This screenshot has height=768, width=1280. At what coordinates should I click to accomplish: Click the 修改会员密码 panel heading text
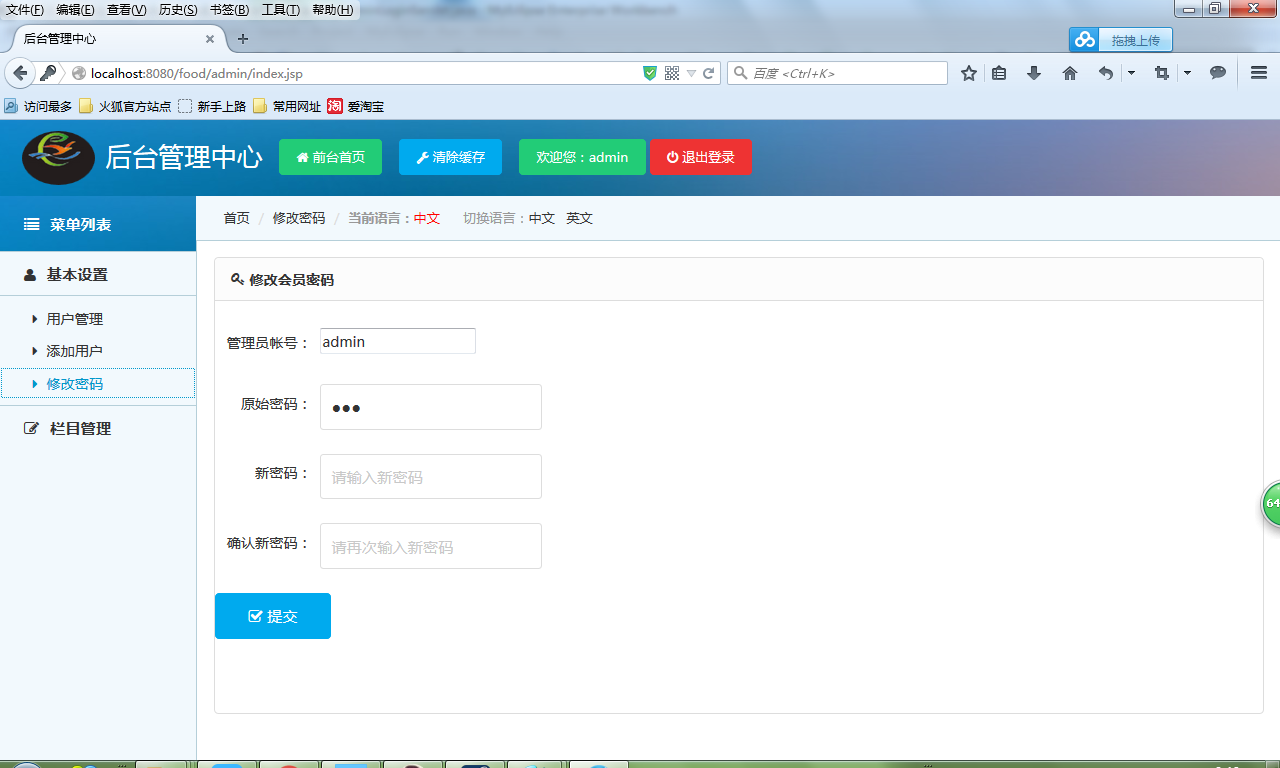[x=291, y=280]
